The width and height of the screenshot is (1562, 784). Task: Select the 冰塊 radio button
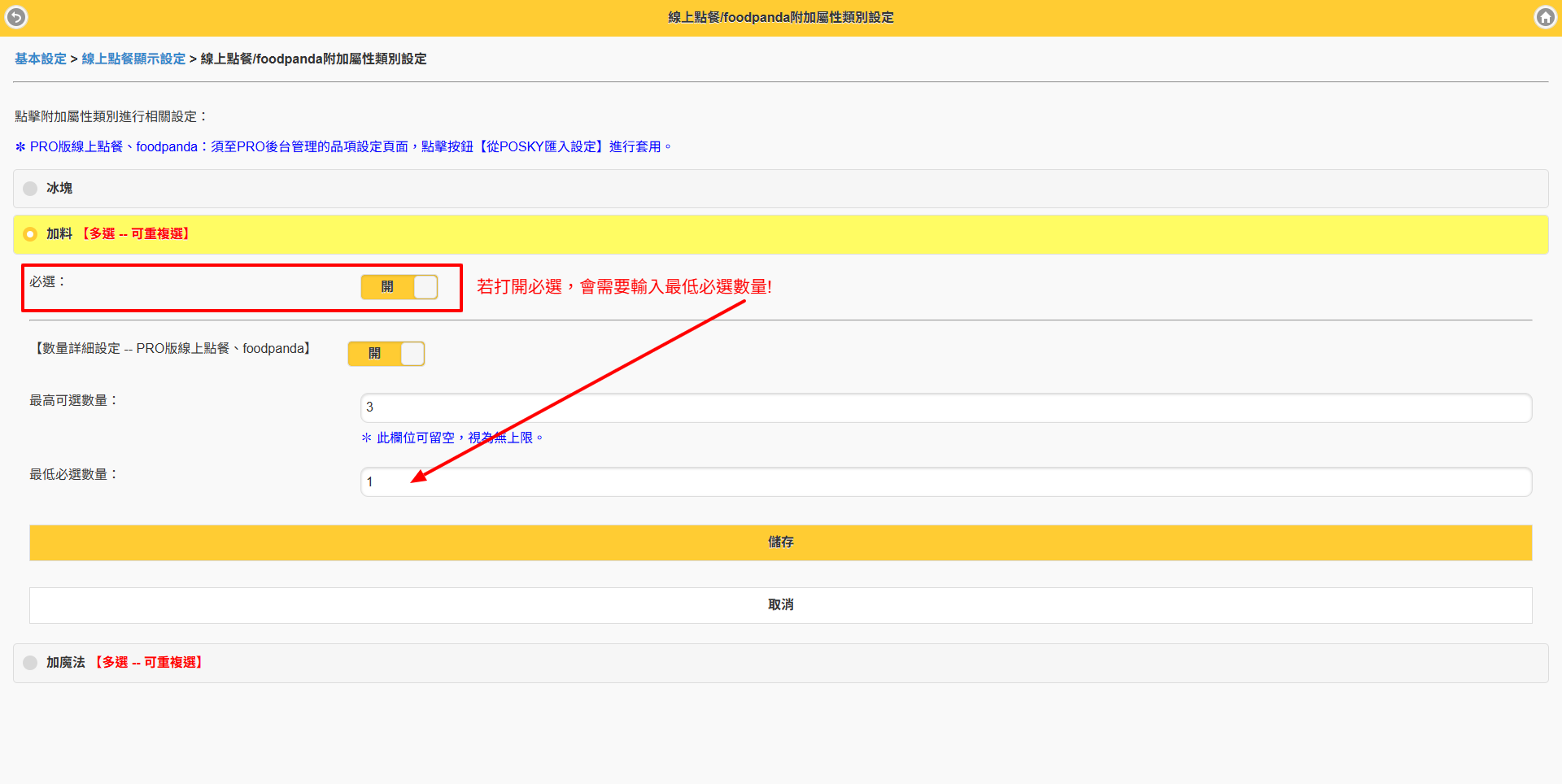point(30,189)
